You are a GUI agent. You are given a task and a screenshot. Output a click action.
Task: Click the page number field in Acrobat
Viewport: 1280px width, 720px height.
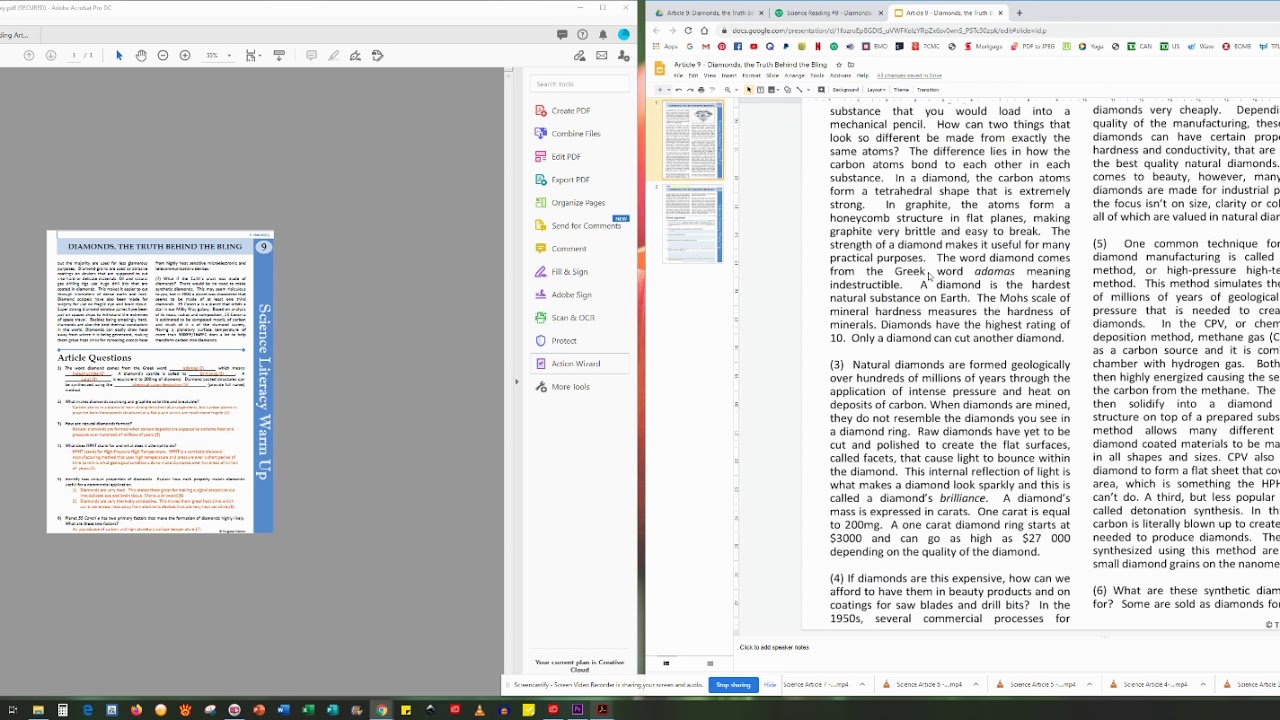tap(75, 55)
